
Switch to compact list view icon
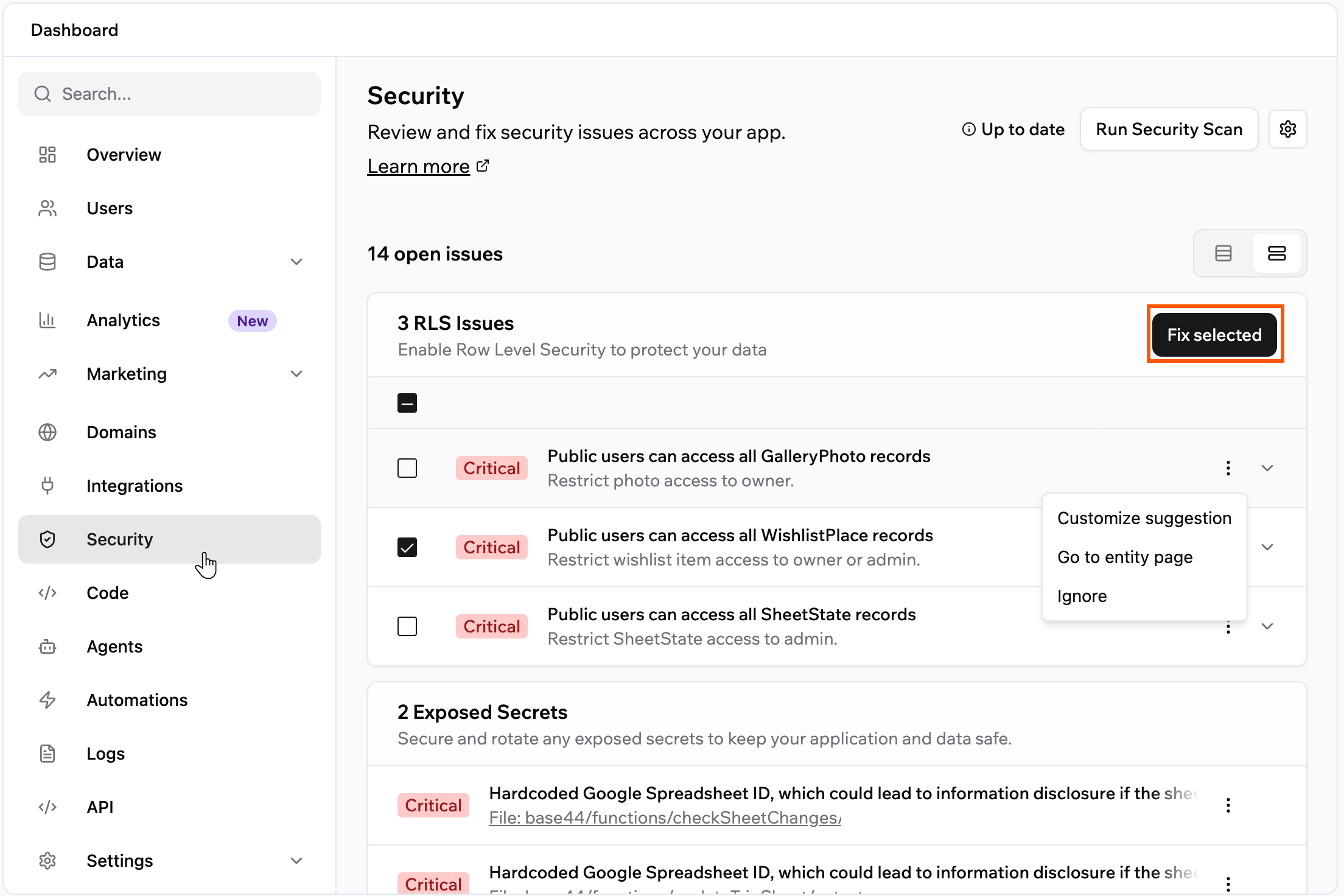[x=1223, y=253]
